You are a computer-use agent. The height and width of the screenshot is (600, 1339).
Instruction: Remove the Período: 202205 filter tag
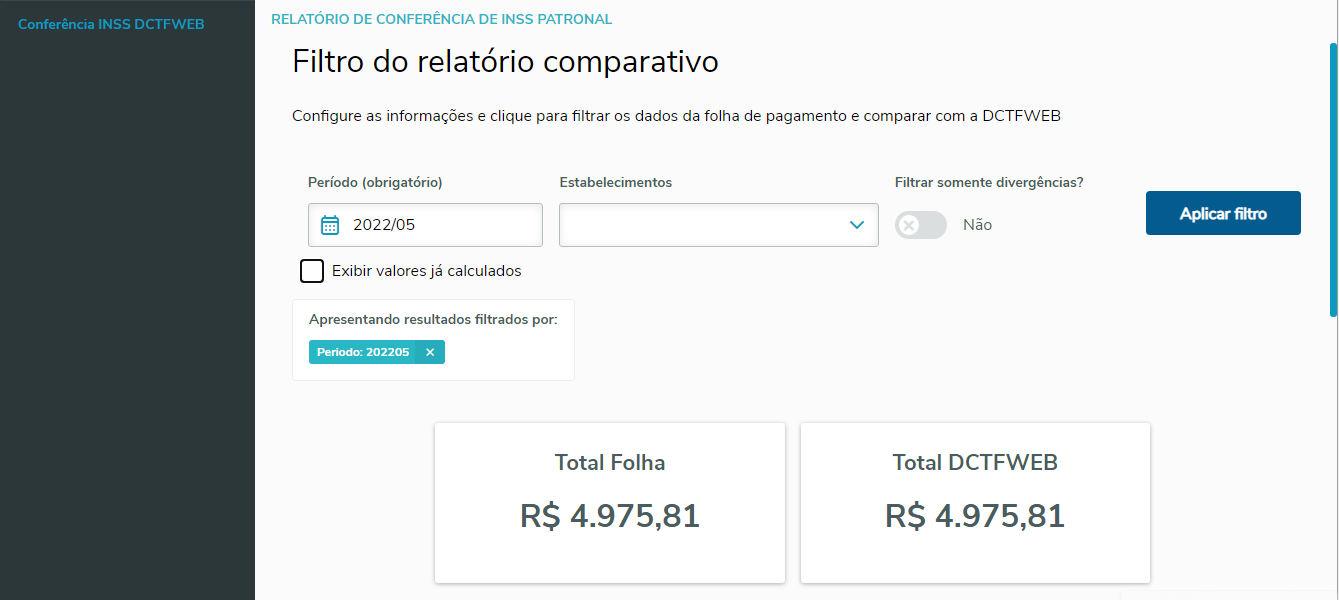pos(430,352)
